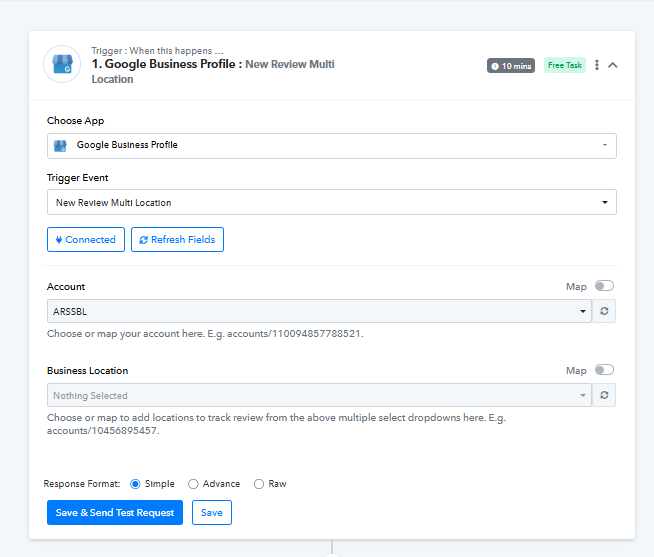Click the Business Location helper text
The width and height of the screenshot is (654, 557).
click(x=277, y=424)
